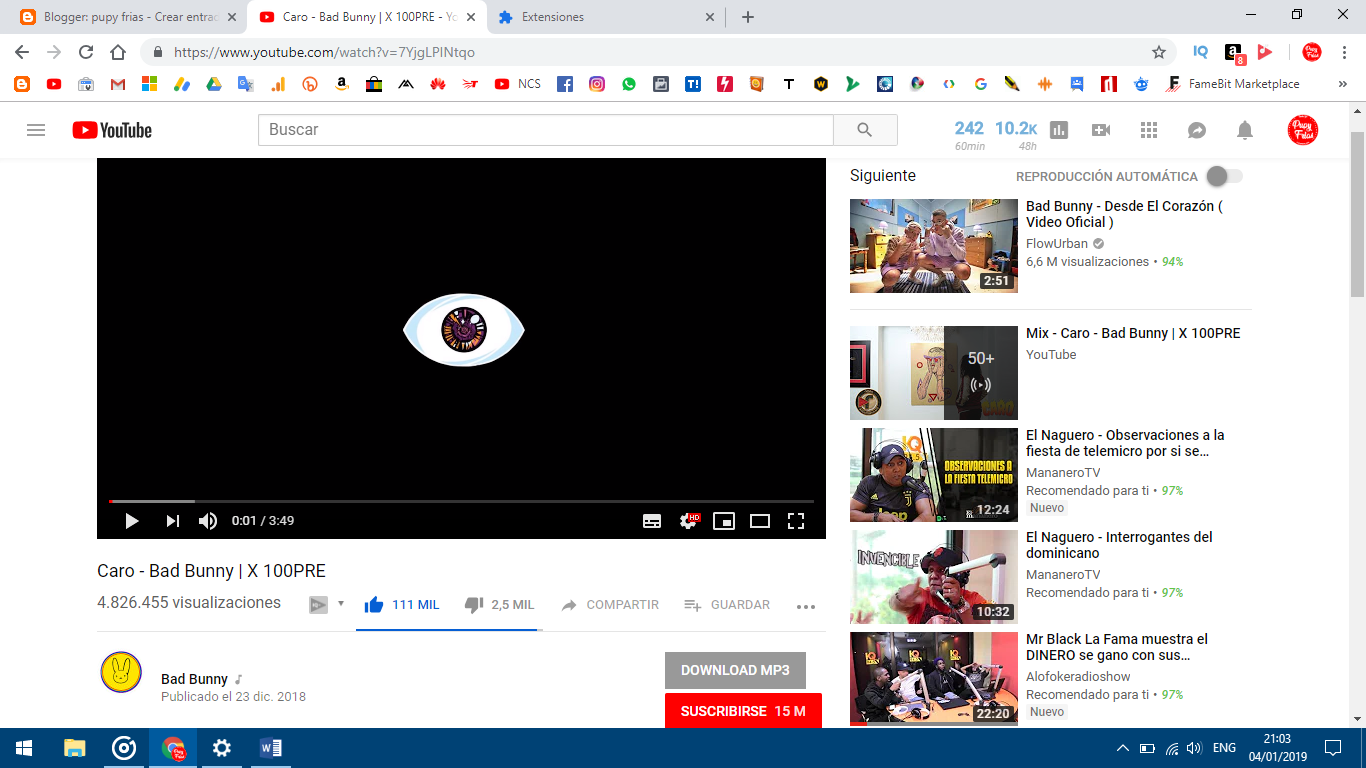The width and height of the screenshot is (1366, 768).
Task: Go to YouTube home via the logo
Action: pyautogui.click(x=112, y=130)
